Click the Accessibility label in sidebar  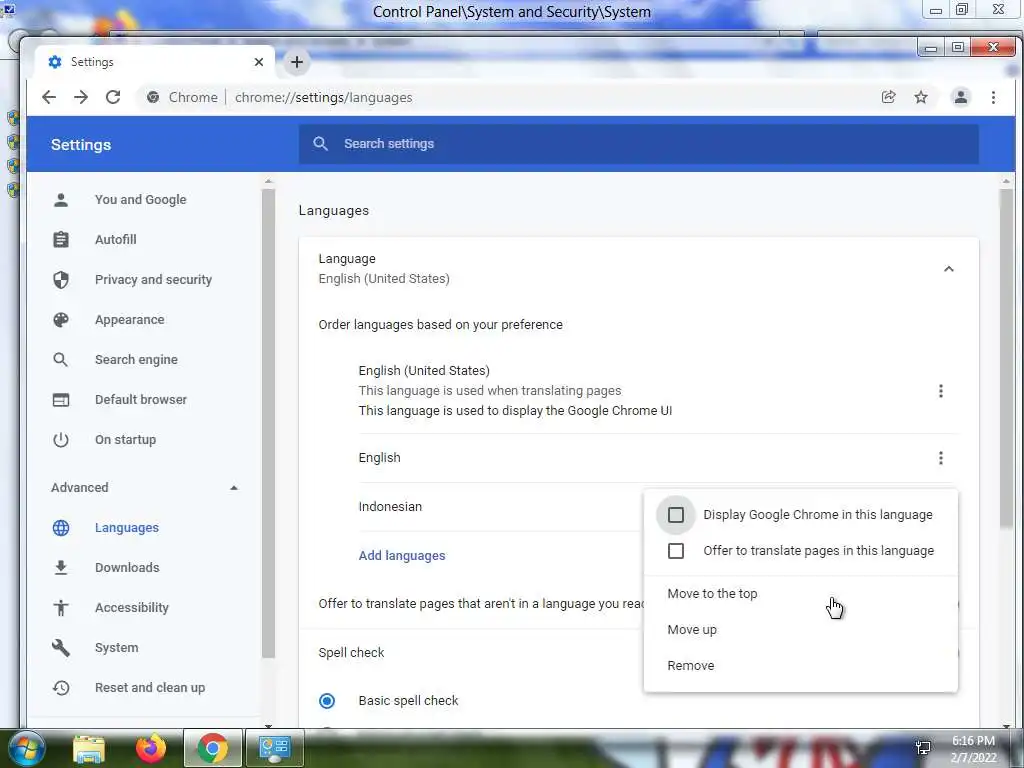click(x=132, y=608)
